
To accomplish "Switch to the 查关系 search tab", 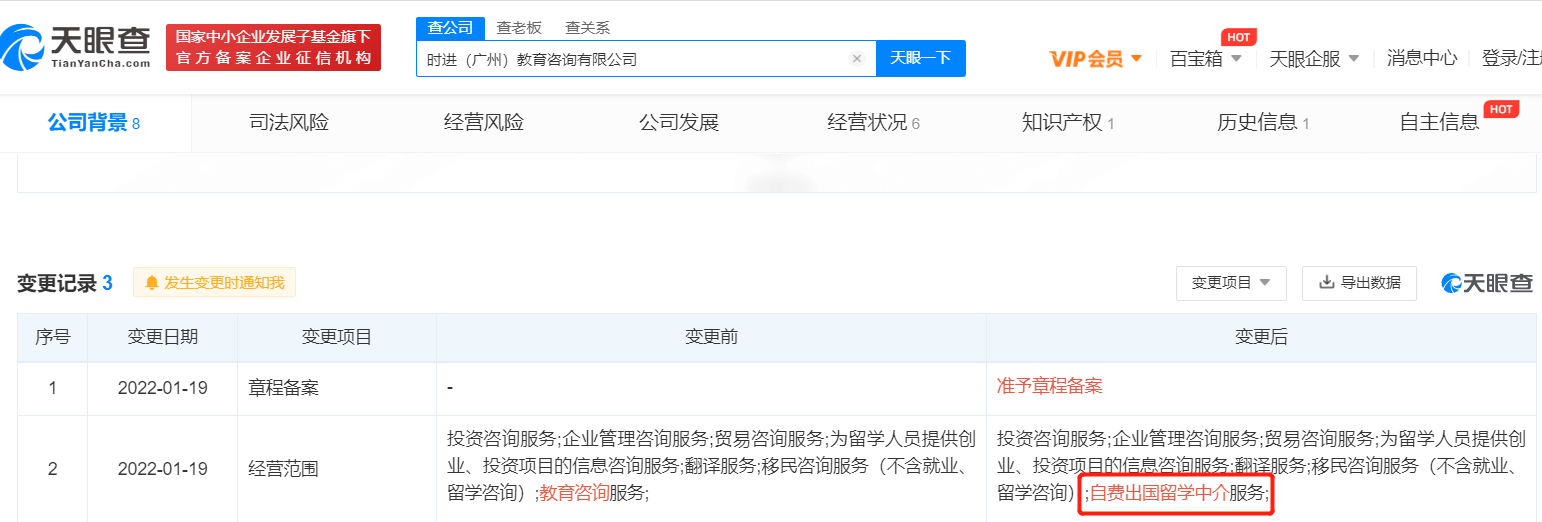I will pos(587,28).
